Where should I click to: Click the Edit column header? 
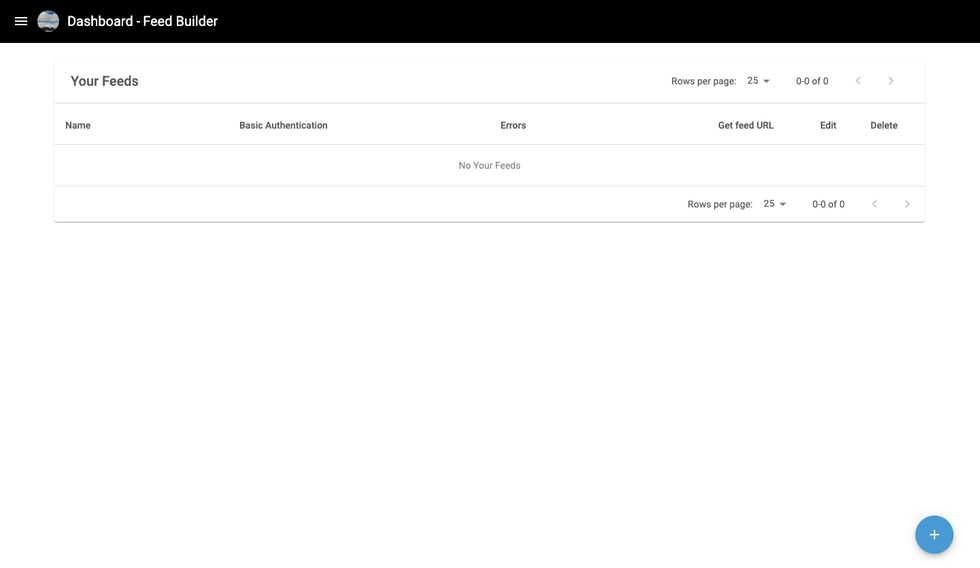coord(828,125)
